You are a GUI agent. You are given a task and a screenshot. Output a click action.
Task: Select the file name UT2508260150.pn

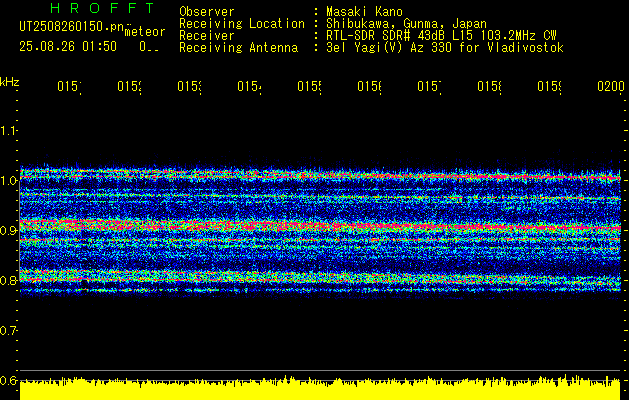click(72, 26)
